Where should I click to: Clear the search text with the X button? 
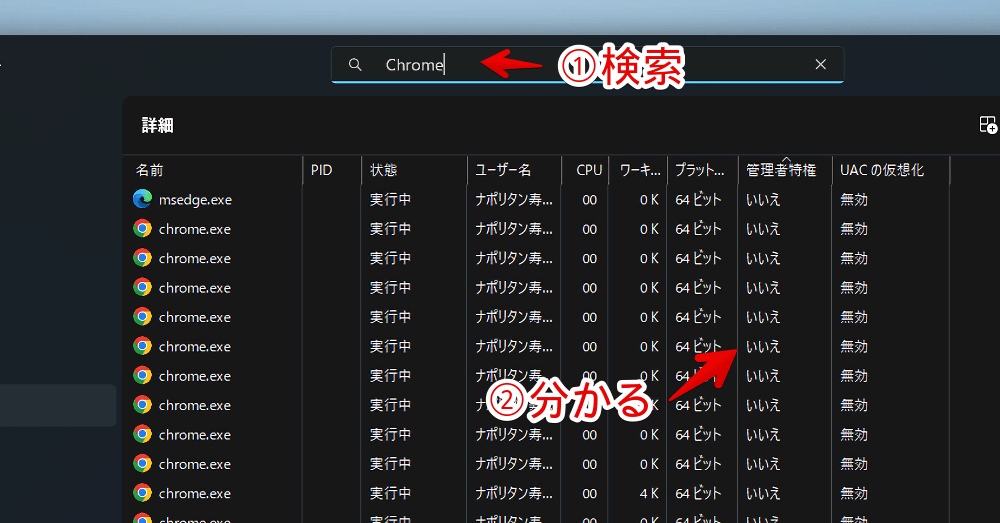point(820,65)
